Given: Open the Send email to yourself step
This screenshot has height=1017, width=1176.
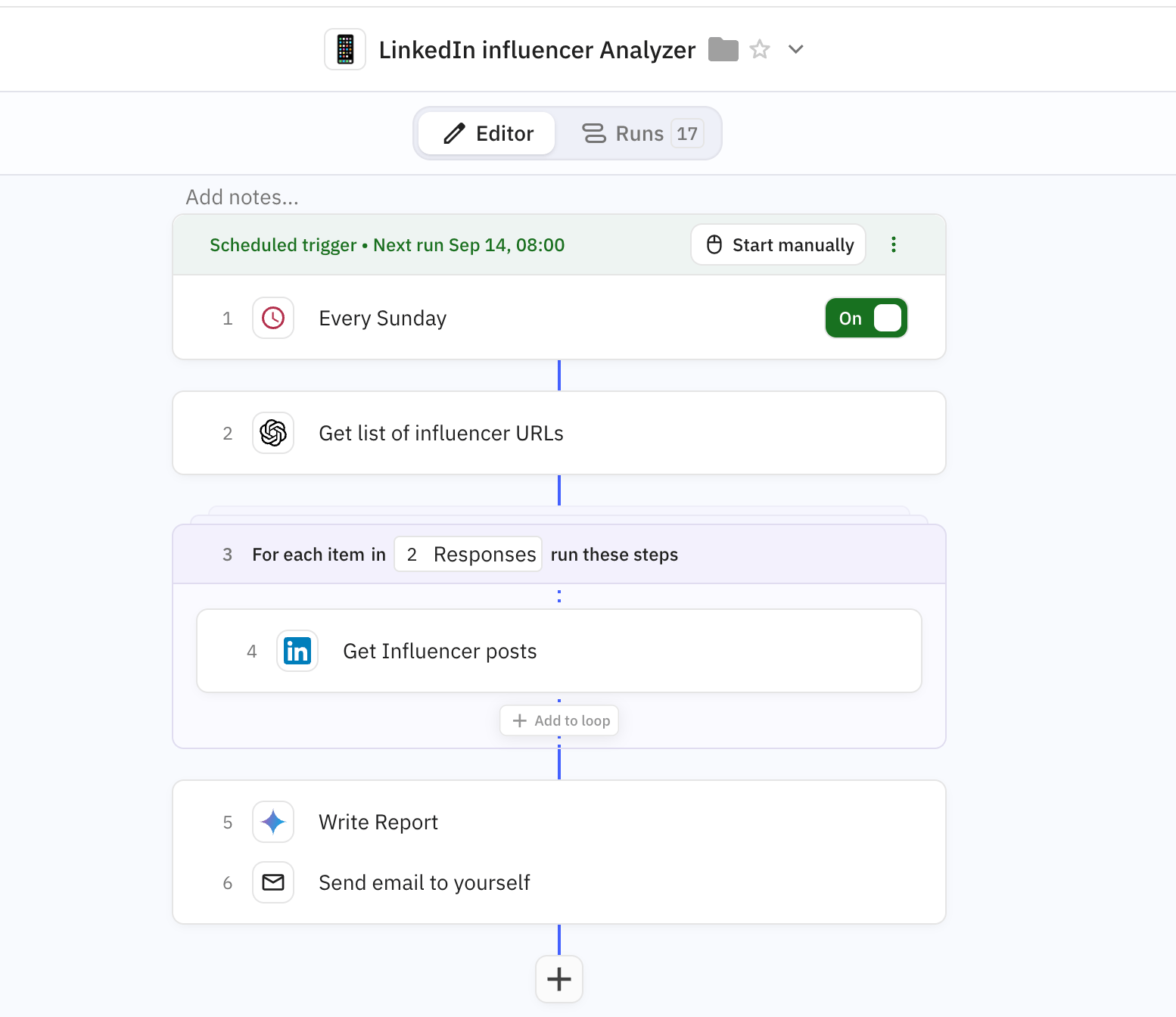Looking at the screenshot, I should tap(424, 882).
